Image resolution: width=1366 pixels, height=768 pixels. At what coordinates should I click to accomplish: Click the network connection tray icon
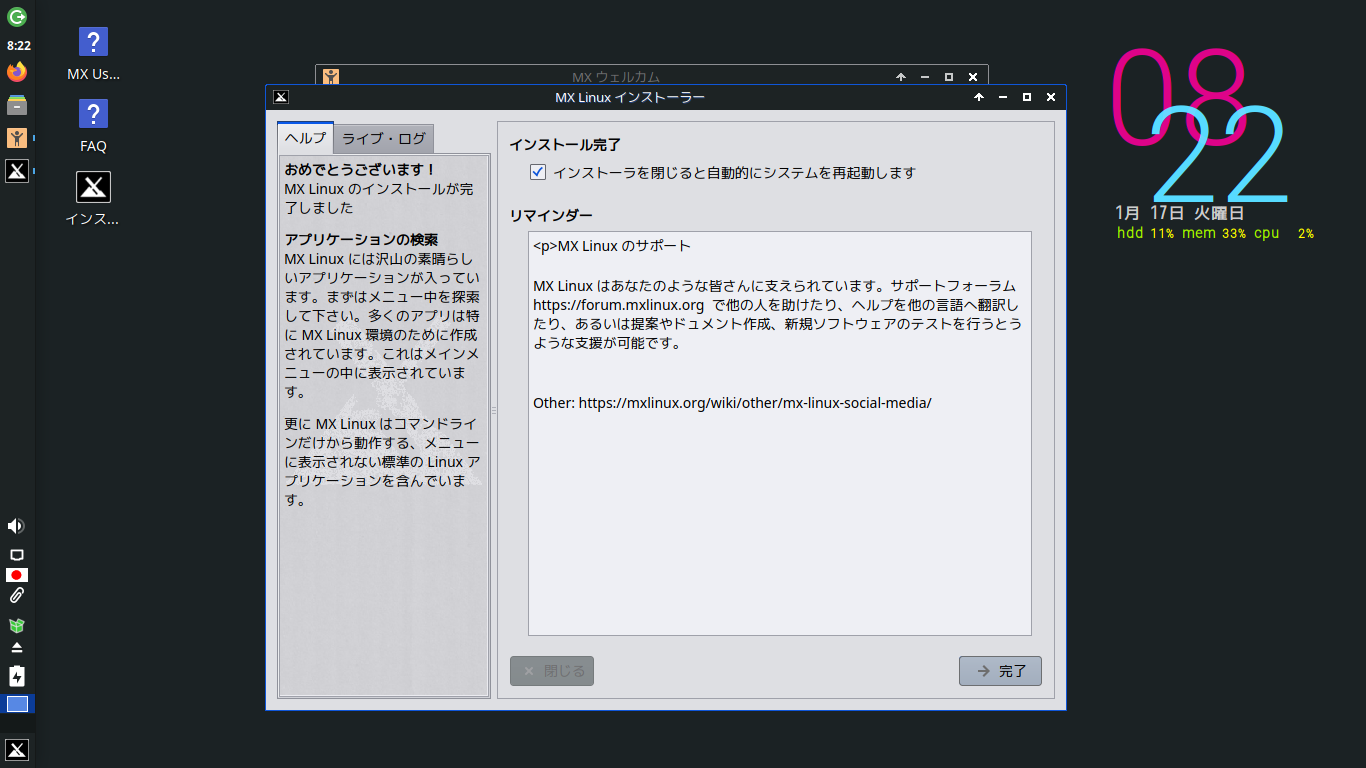coord(16,554)
